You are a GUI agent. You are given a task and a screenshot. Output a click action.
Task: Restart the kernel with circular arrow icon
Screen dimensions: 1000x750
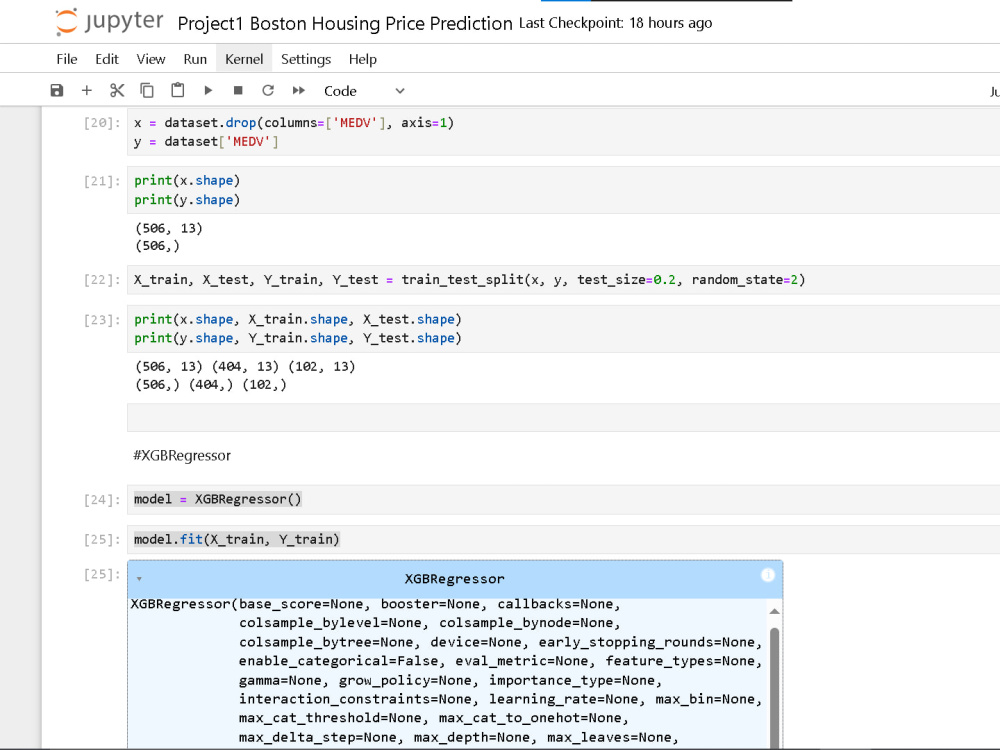click(x=268, y=91)
